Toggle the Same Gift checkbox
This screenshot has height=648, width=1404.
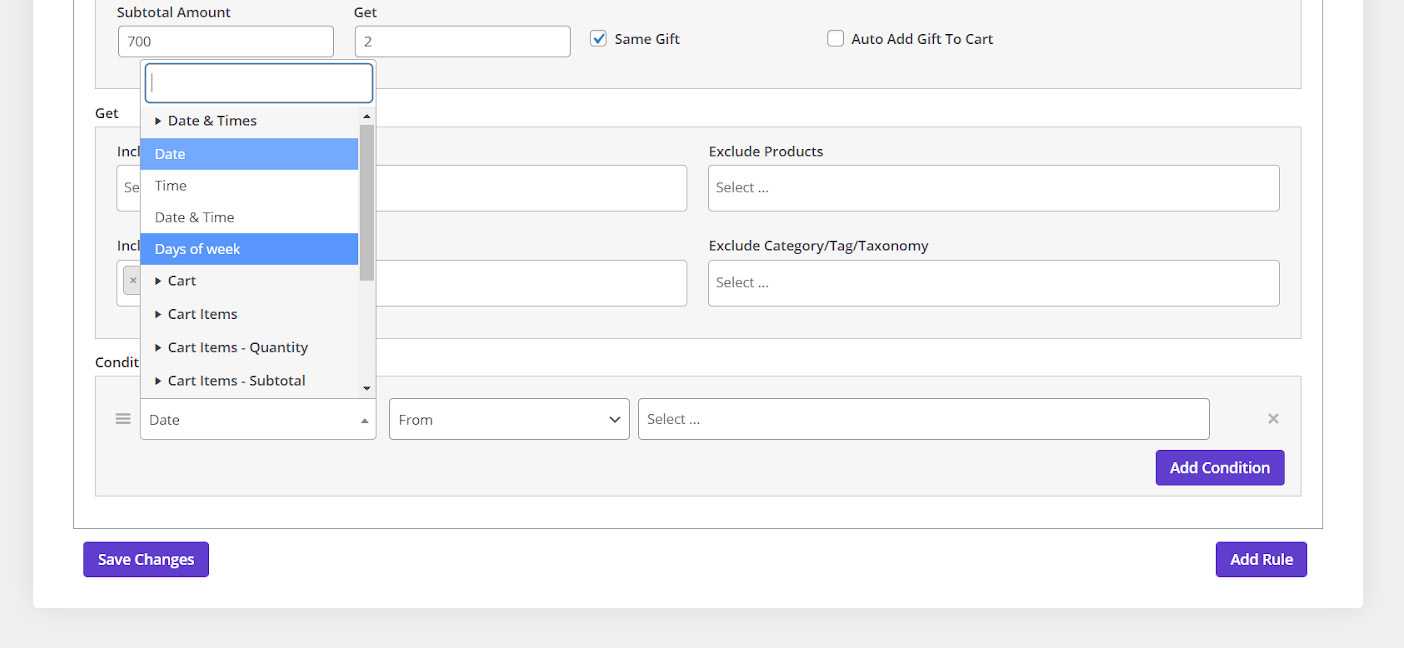(599, 39)
